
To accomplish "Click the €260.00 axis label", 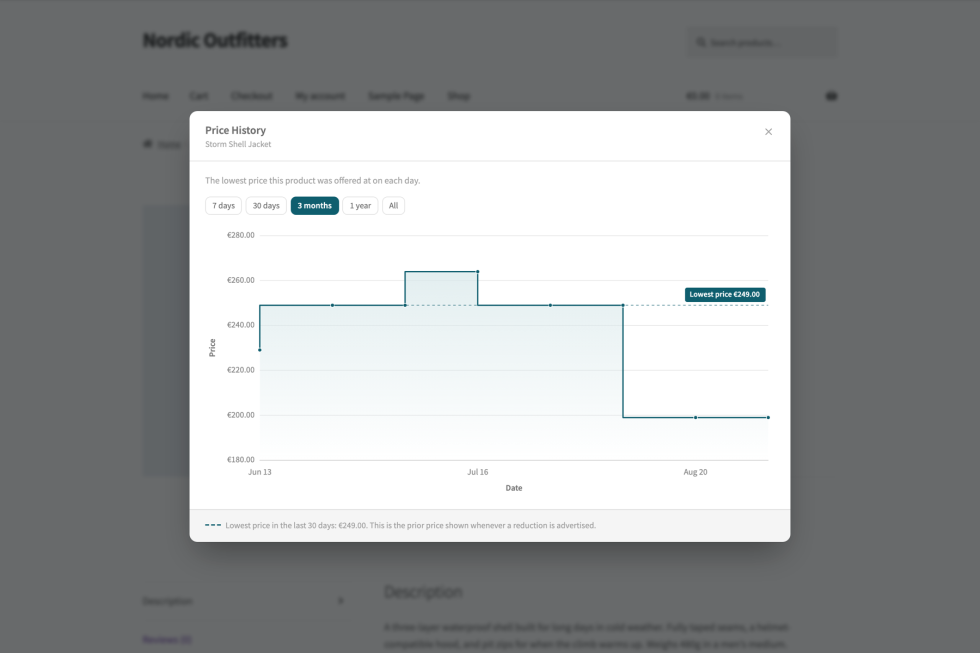I will click(241, 280).
